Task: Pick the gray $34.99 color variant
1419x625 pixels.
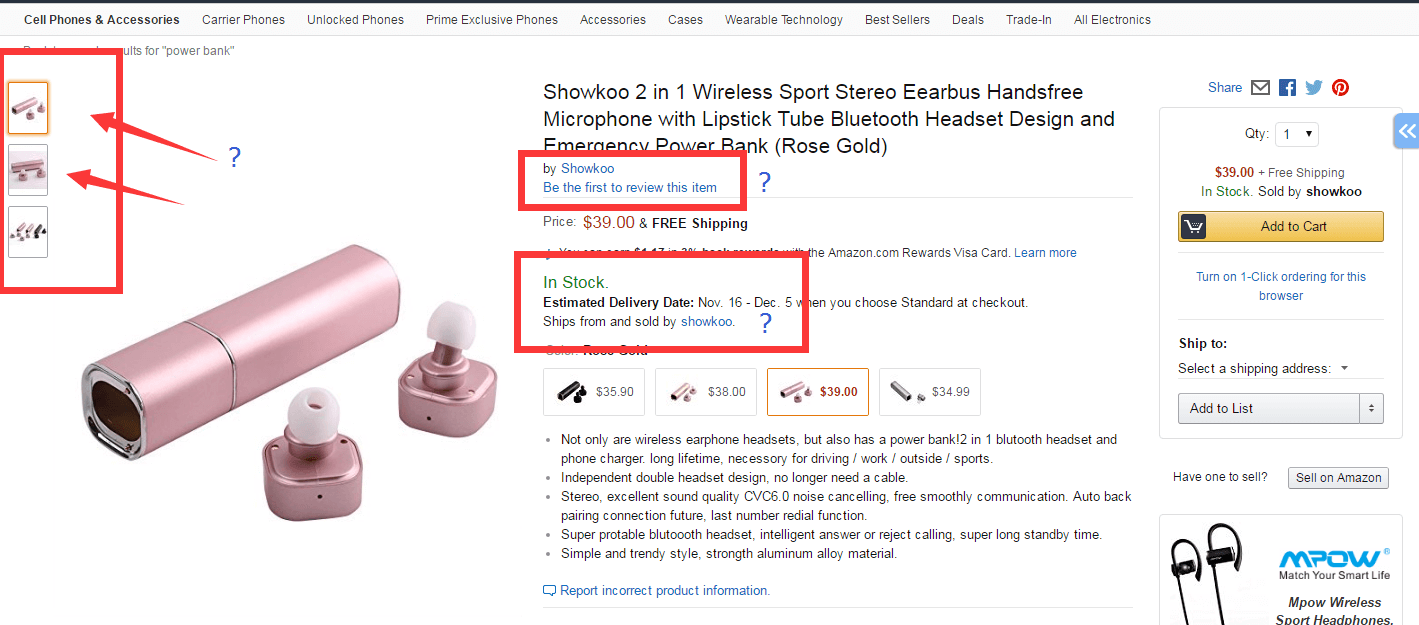Action: tap(929, 392)
